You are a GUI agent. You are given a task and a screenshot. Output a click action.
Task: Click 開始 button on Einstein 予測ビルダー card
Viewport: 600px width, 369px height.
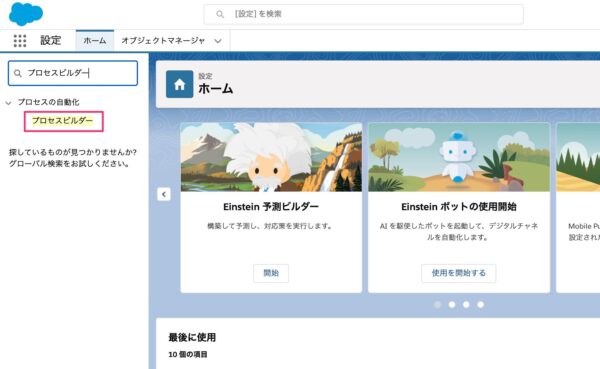coord(271,273)
